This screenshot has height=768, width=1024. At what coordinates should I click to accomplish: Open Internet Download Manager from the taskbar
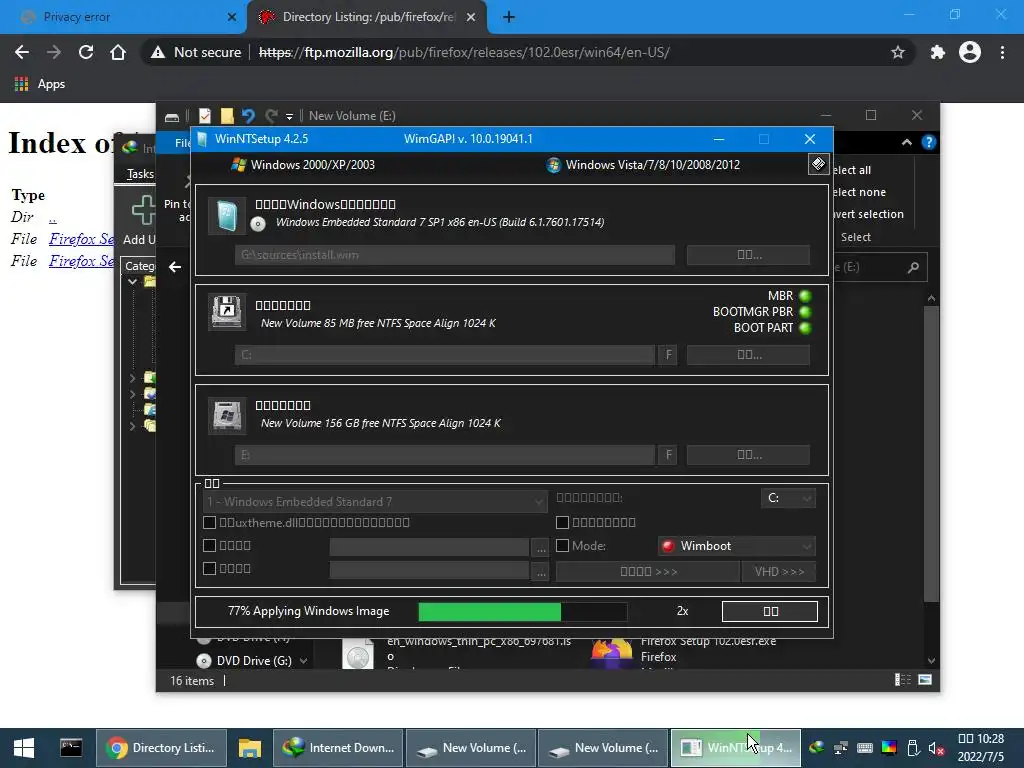(x=338, y=748)
